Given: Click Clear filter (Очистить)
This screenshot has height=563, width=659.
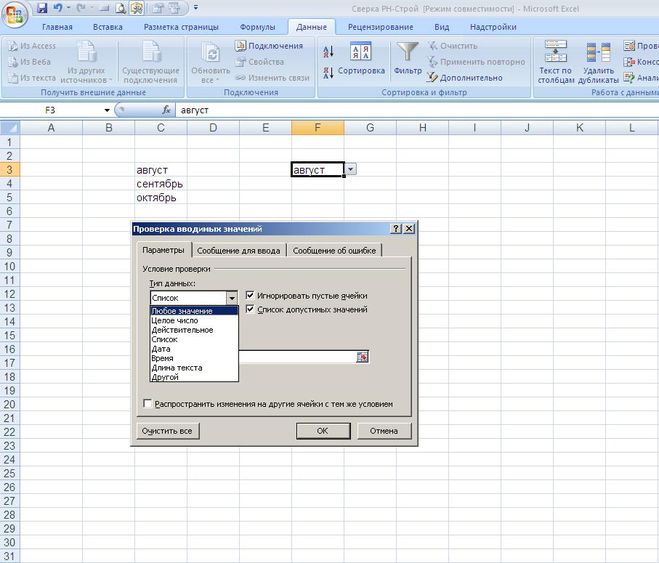Looking at the screenshot, I should (453, 46).
